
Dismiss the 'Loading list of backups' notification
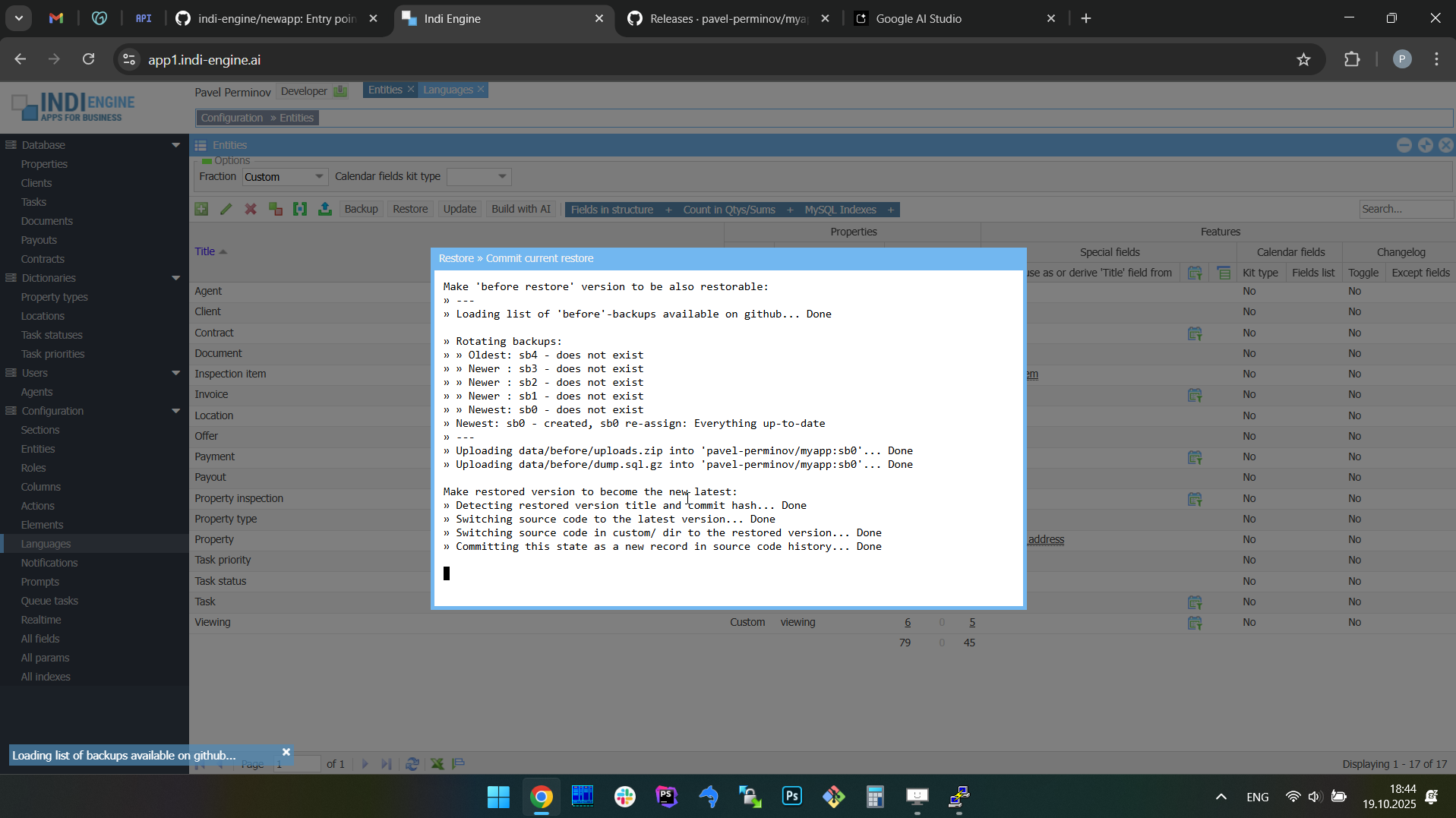pos(286,752)
